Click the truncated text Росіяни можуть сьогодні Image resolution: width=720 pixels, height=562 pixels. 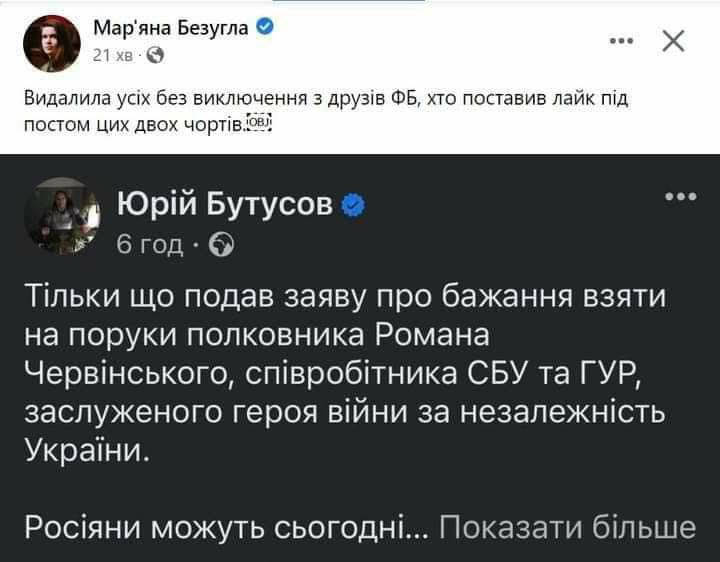click(x=226, y=527)
